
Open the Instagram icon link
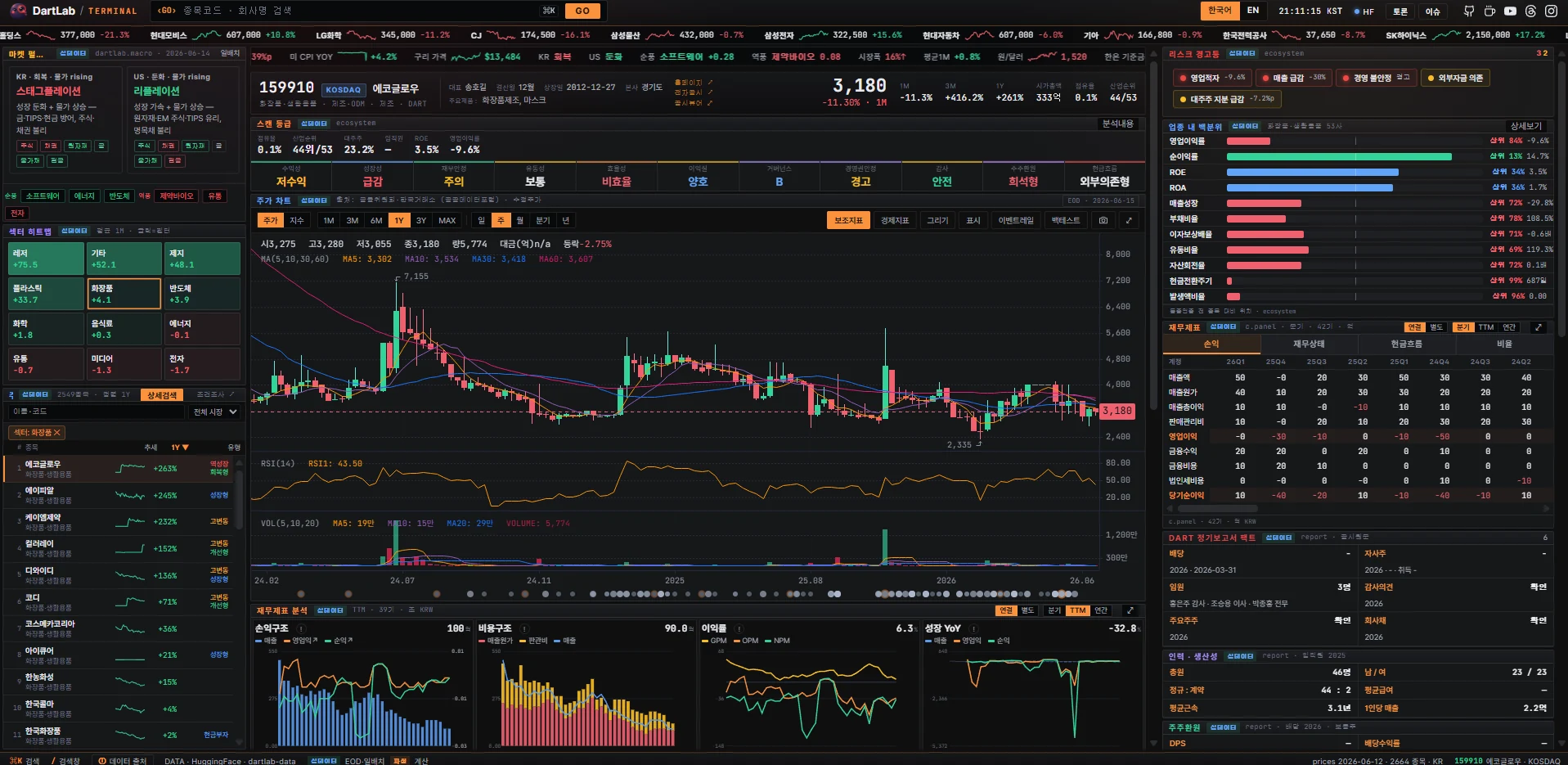tap(1551, 11)
